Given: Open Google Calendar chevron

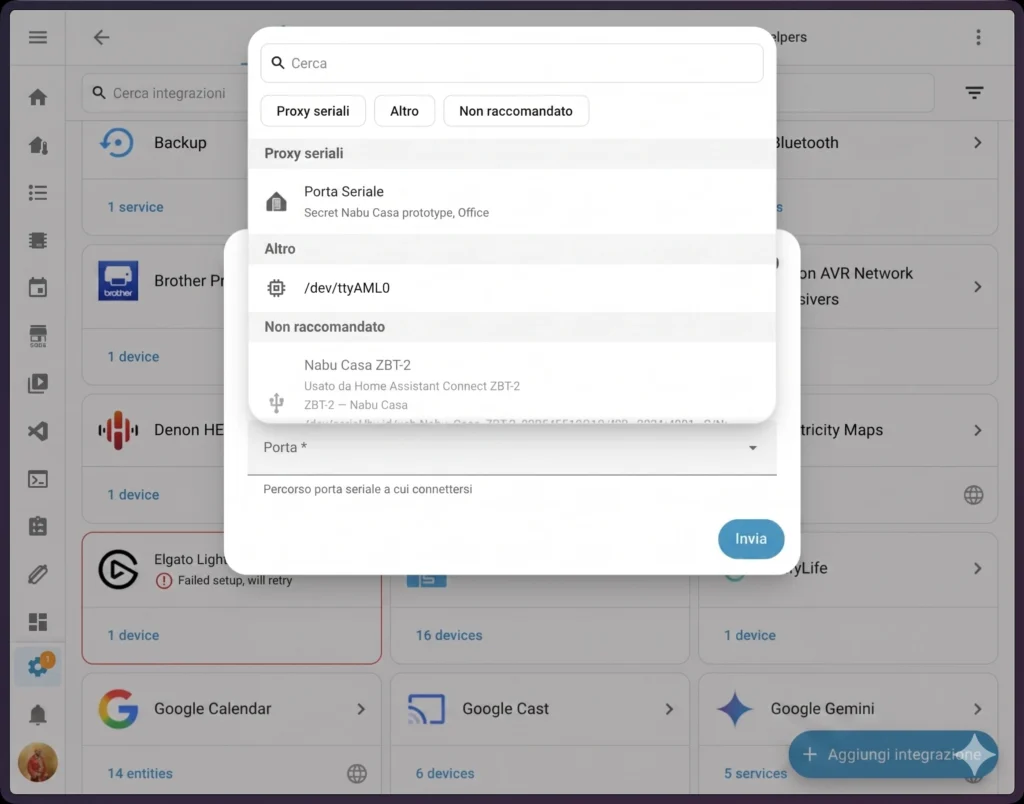Looking at the screenshot, I should tap(360, 709).
